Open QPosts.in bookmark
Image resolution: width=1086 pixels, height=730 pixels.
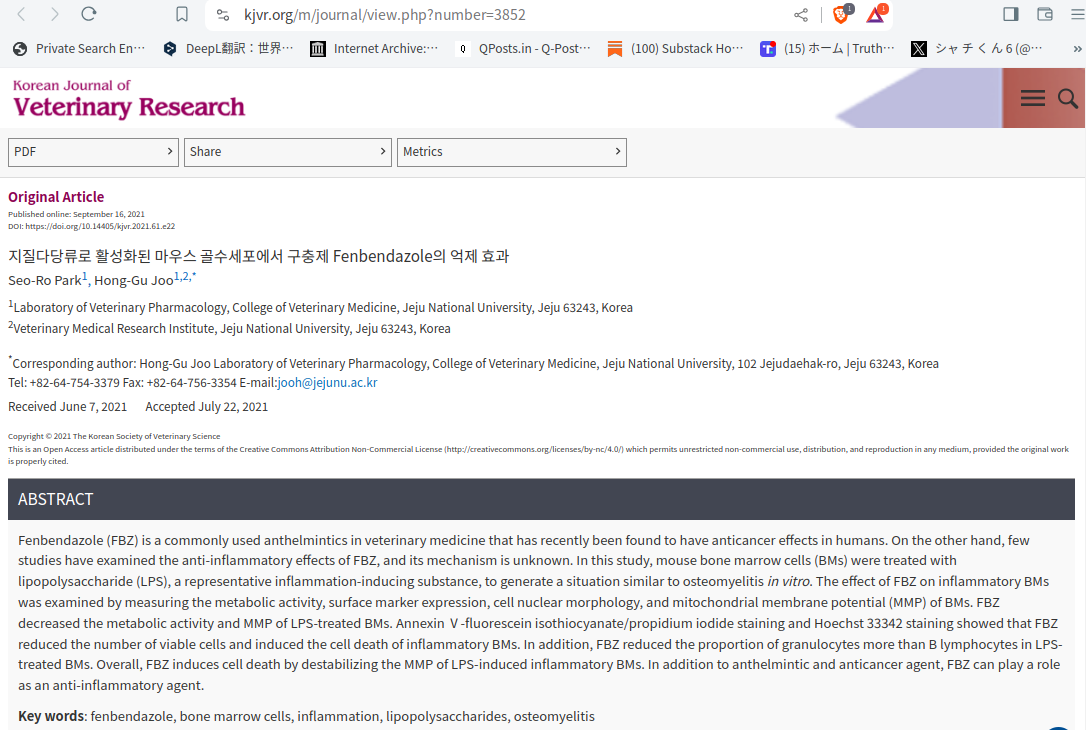(523, 48)
